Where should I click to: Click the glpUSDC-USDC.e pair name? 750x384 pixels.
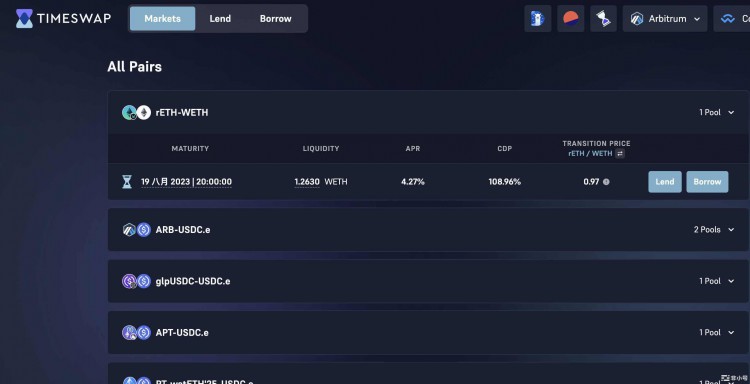[193, 281]
